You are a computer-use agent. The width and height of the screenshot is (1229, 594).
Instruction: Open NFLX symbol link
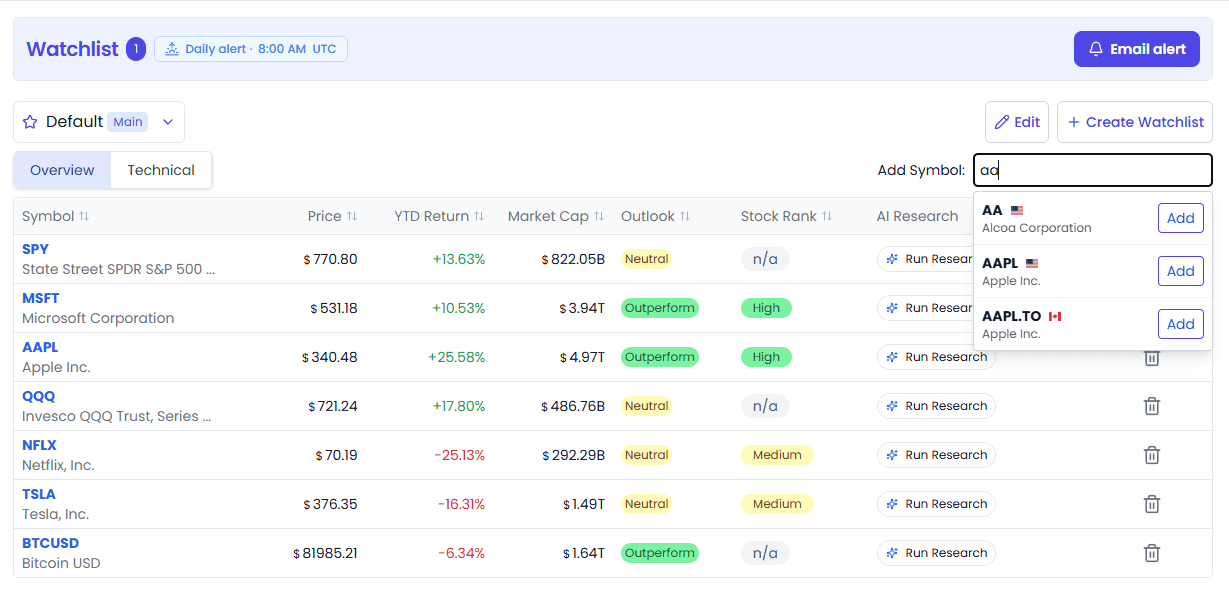click(39, 445)
